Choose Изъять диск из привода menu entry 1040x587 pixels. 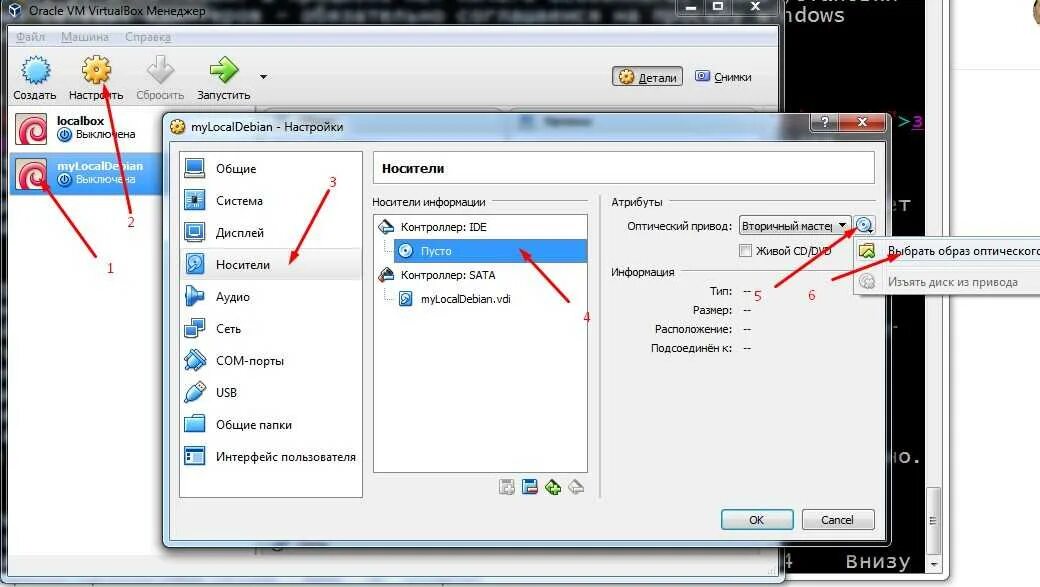(948, 281)
